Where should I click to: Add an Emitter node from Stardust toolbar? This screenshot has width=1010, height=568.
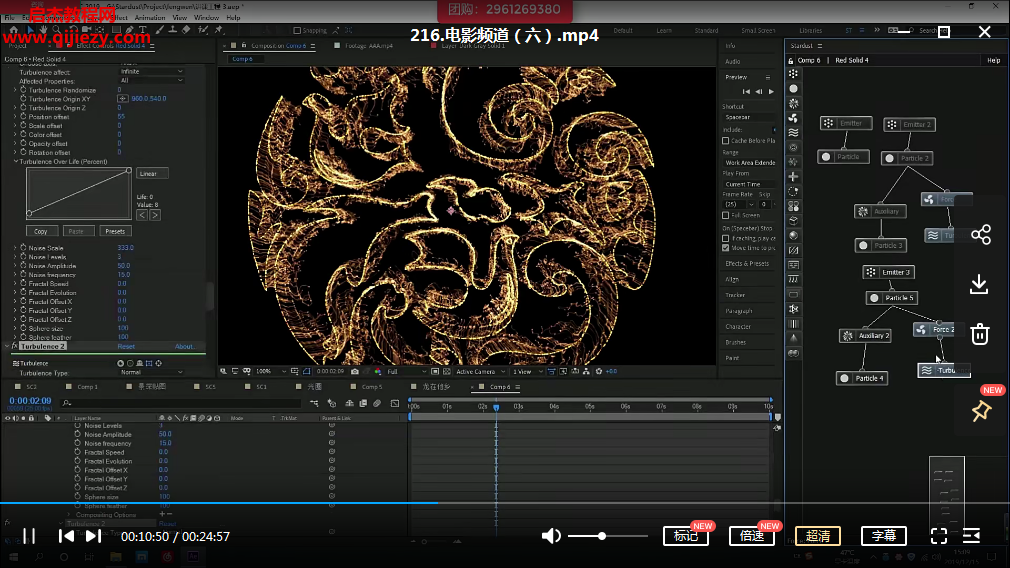pyautogui.click(x=794, y=74)
